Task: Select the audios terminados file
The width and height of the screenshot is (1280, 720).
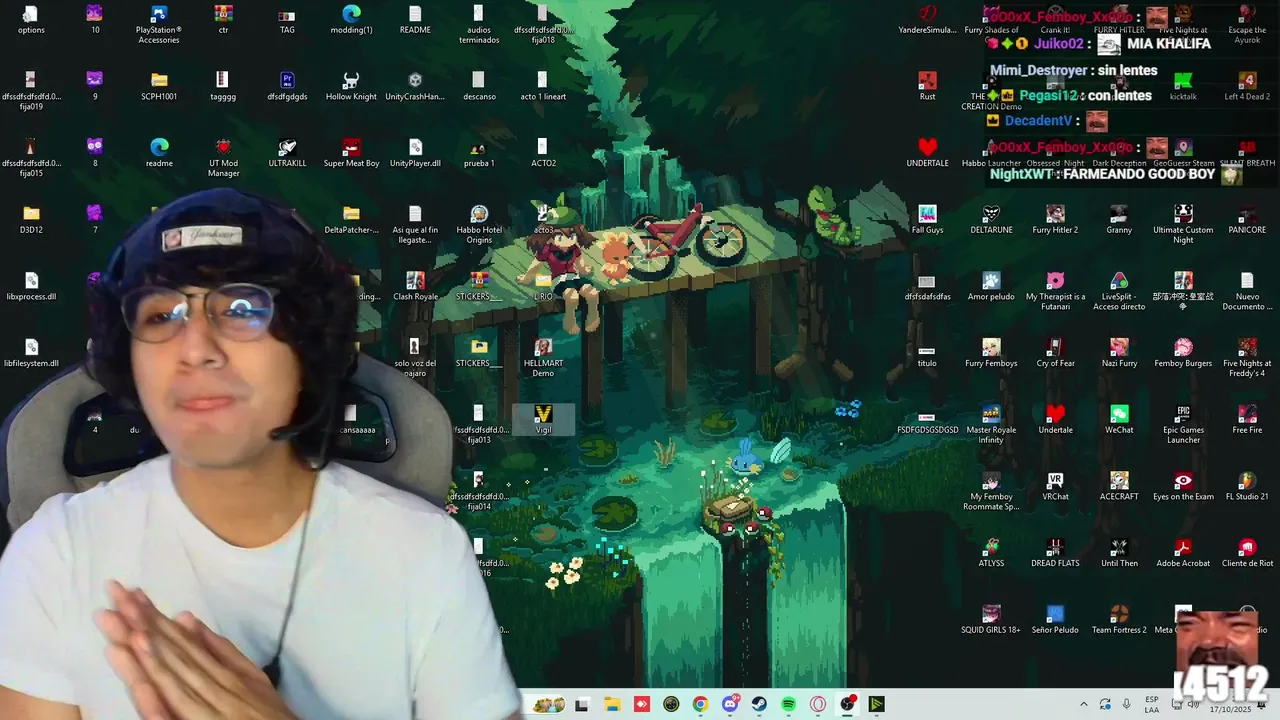Action: [479, 25]
